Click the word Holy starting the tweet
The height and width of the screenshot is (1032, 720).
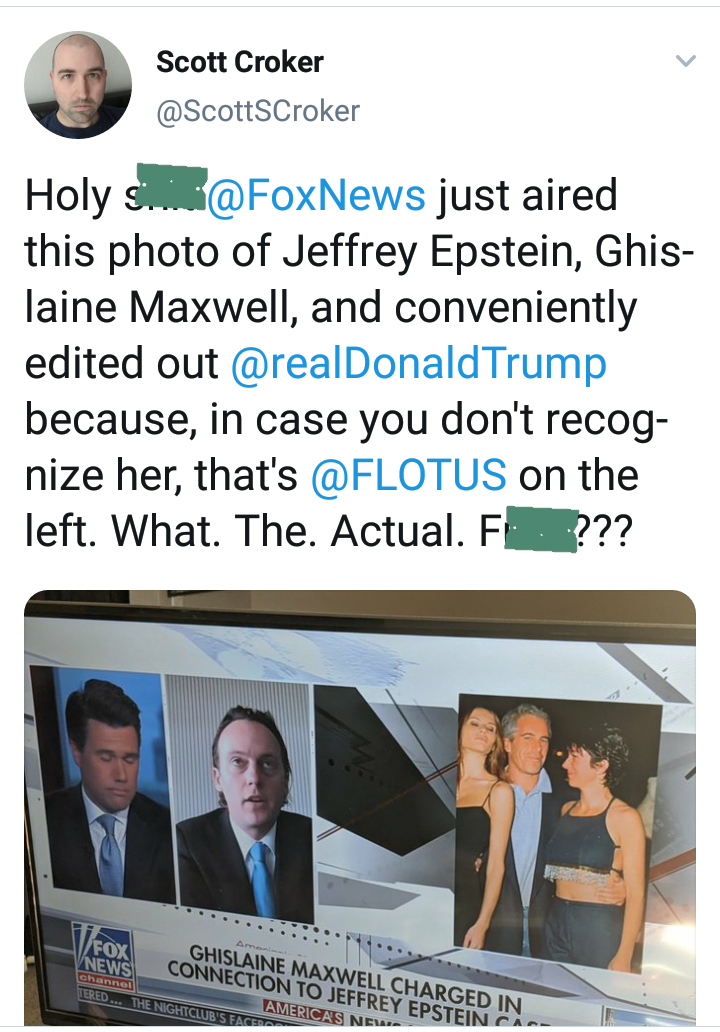tap(68, 195)
